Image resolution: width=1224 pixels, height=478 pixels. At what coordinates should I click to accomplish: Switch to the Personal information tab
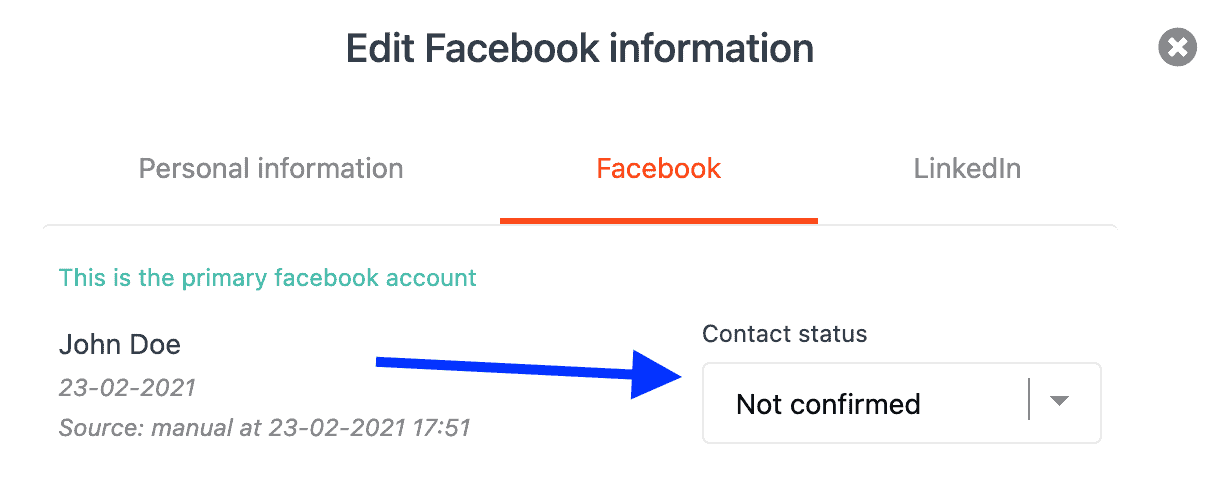tap(271, 168)
